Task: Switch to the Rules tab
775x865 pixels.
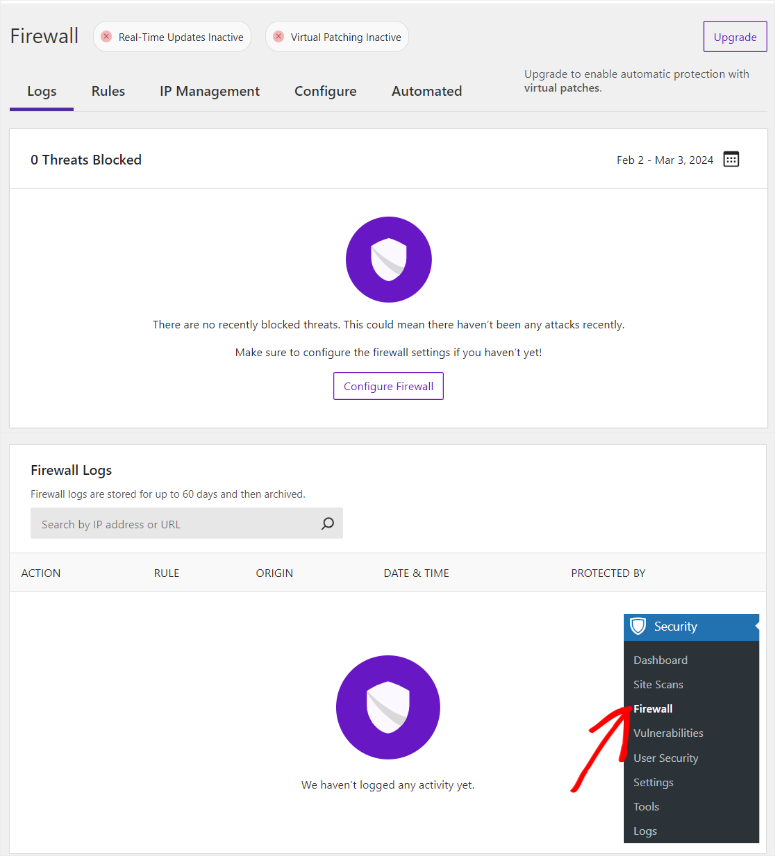Action: click(108, 91)
